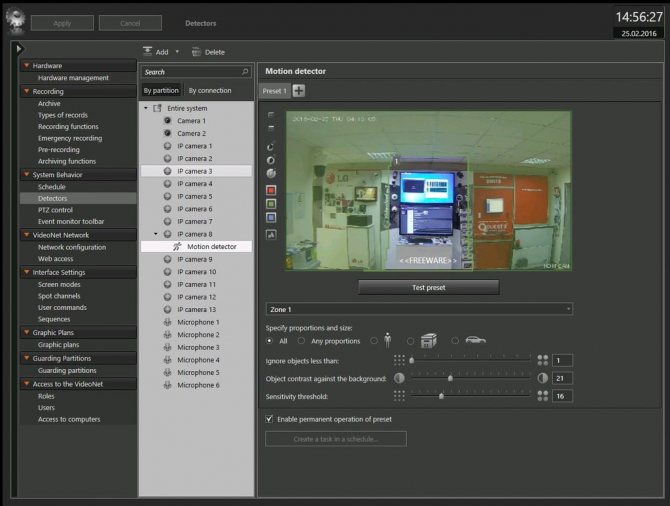Viewport: 670px width, 506px height.
Task: Click the person proportion icon
Action: (388, 340)
